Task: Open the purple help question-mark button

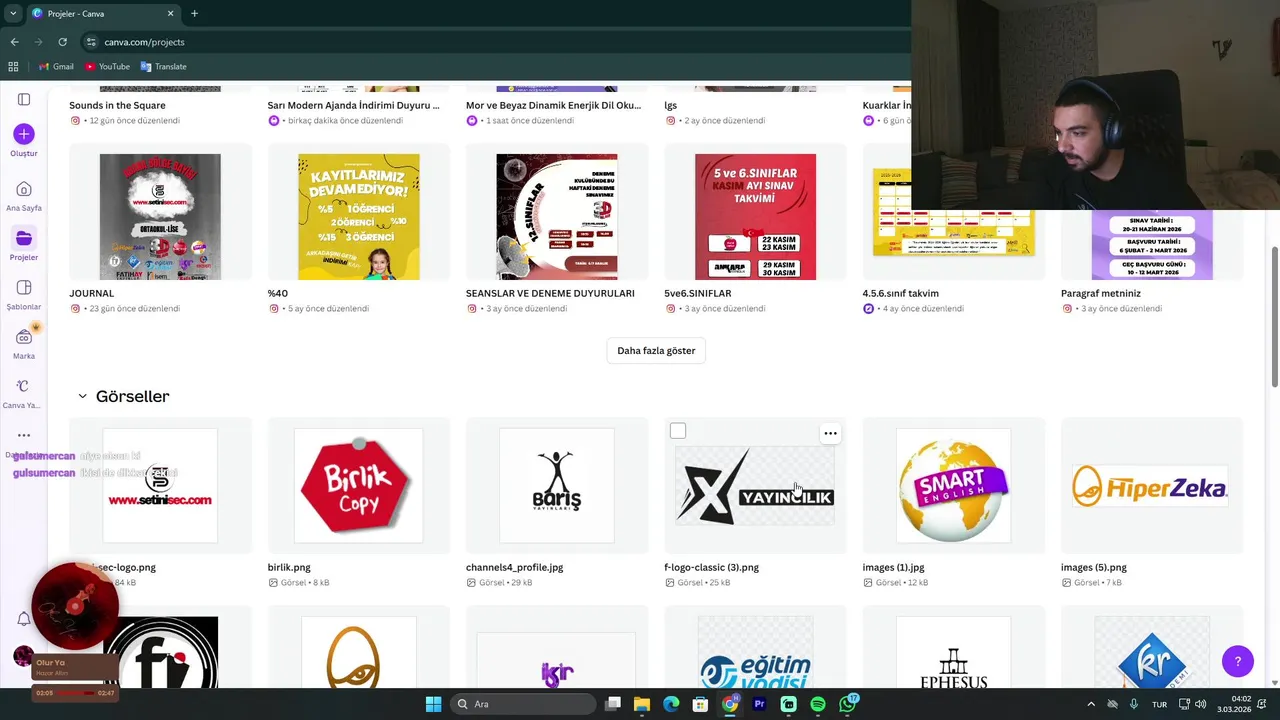Action: 1238,661
